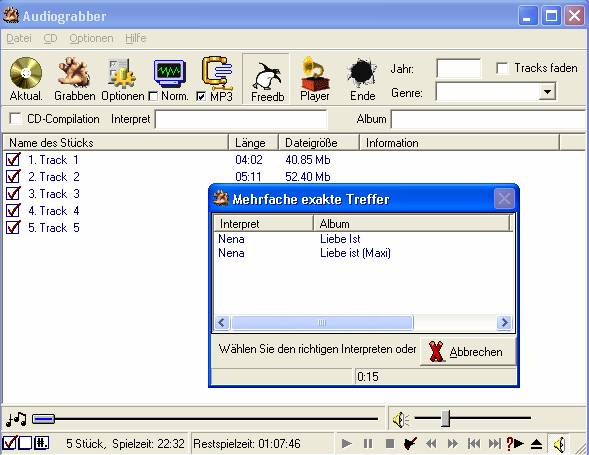Viewport: 589px width, 455px height.
Task: Start ripping with the Grabben hand icon
Action: 74,73
